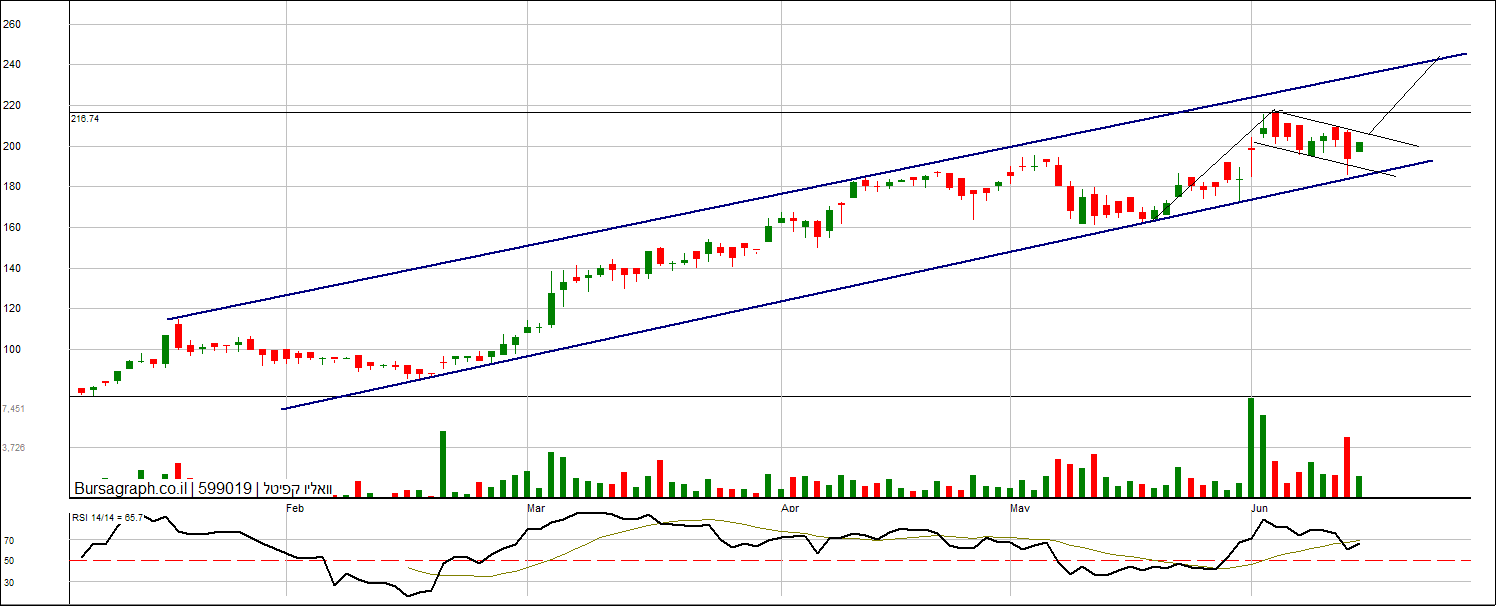The image size is (1496, 606).
Task: Click the 100 price axis label
Action: 12,349
